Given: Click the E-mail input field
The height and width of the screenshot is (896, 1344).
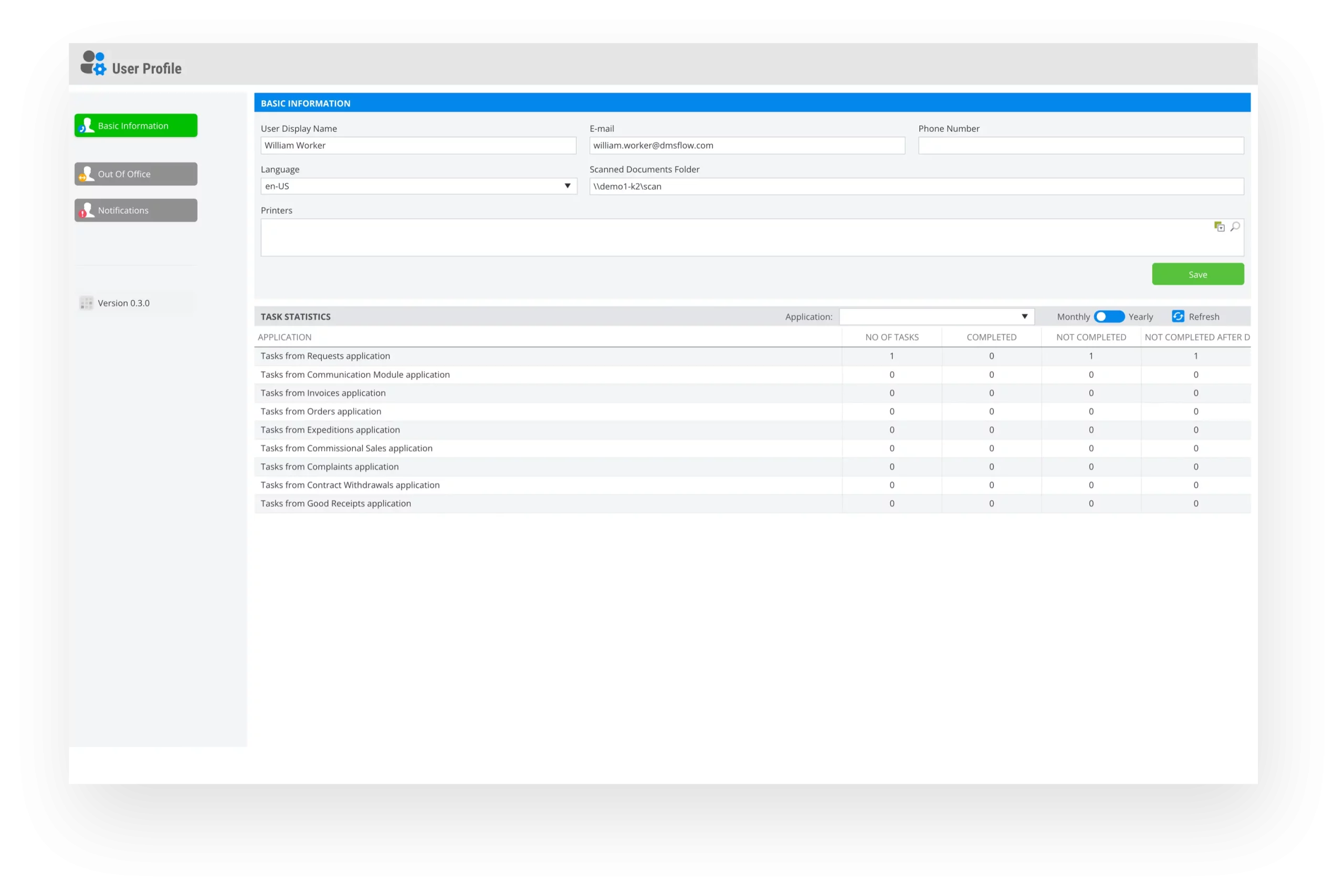Looking at the screenshot, I should coord(747,146).
